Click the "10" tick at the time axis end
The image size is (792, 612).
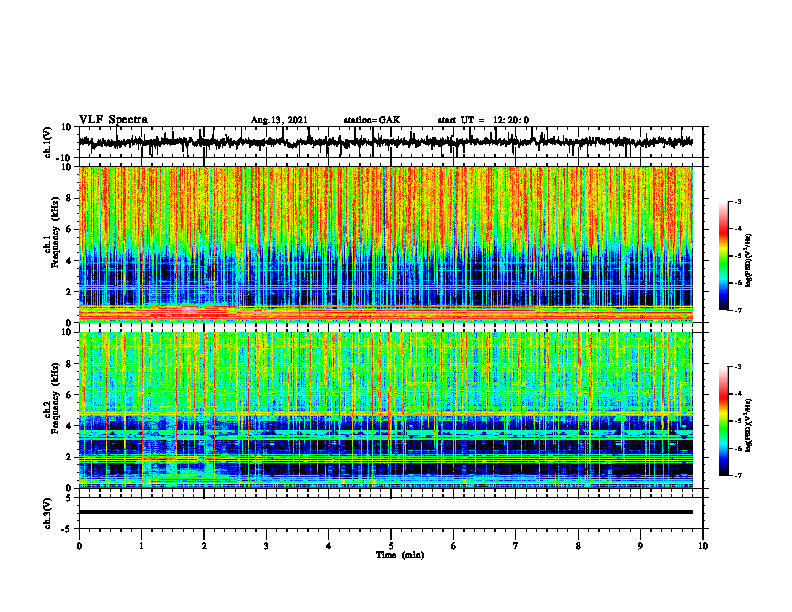[x=703, y=546]
